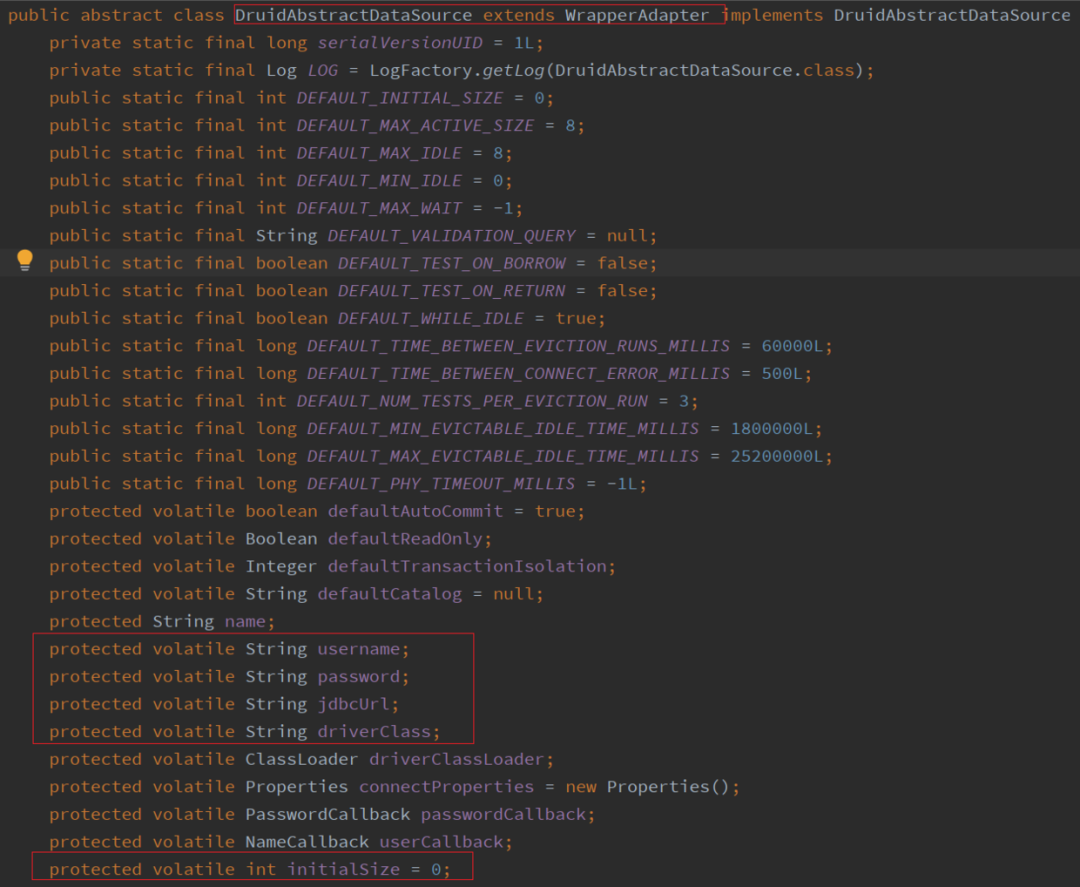1080x887 pixels.
Task: Click DEFAULT_MAX_EVICTABLE_IDLE_TIME_MILLIS constant
Action: point(503,456)
